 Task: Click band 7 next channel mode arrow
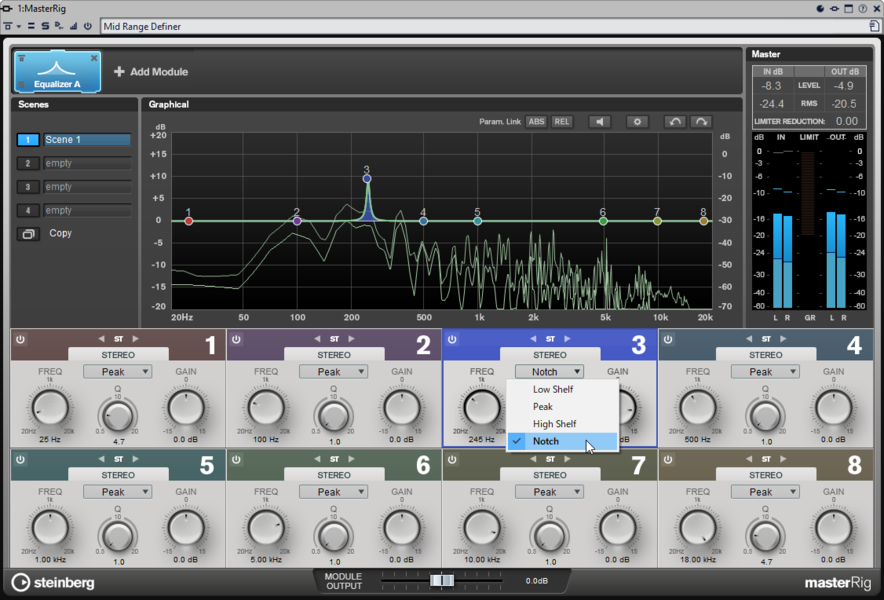[x=567, y=459]
